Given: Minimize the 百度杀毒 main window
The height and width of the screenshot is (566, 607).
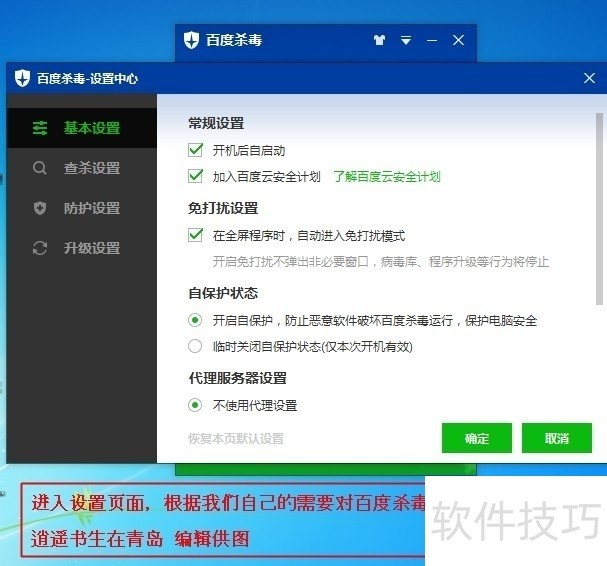Looking at the screenshot, I should [x=432, y=40].
